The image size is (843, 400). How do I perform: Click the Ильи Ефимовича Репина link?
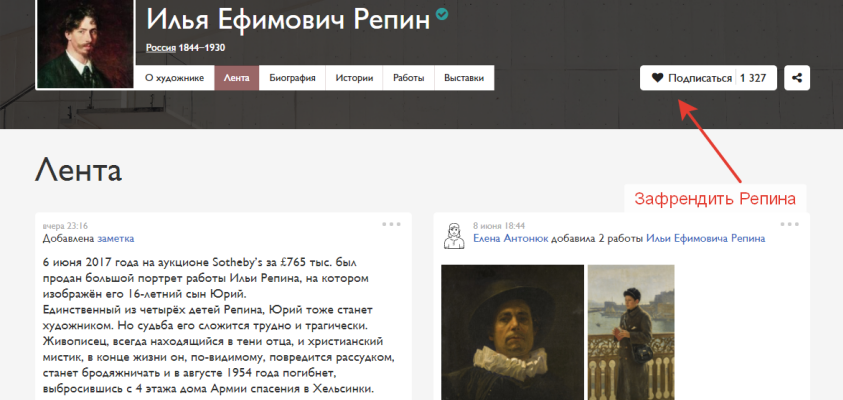tap(705, 239)
